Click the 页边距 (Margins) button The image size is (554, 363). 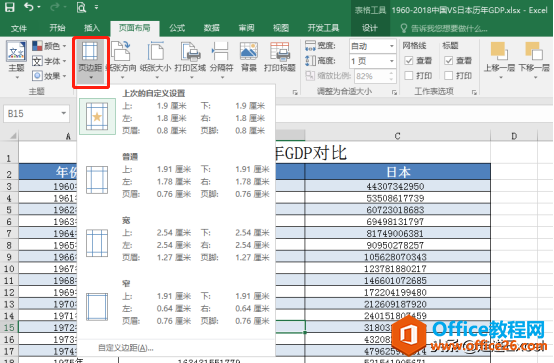(x=91, y=61)
